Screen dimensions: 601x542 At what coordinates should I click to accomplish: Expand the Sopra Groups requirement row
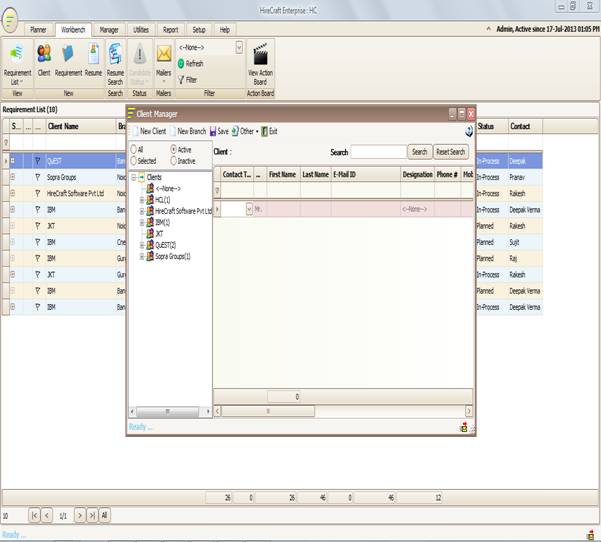(13, 177)
